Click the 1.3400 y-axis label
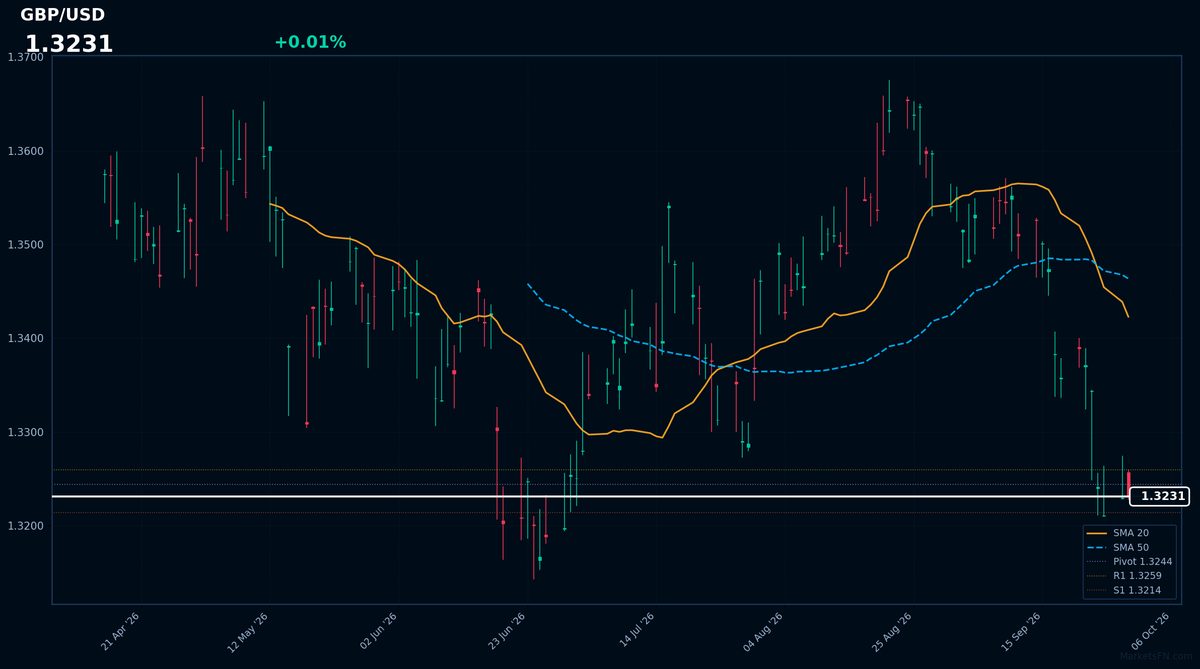The image size is (1200, 669). pos(26,339)
